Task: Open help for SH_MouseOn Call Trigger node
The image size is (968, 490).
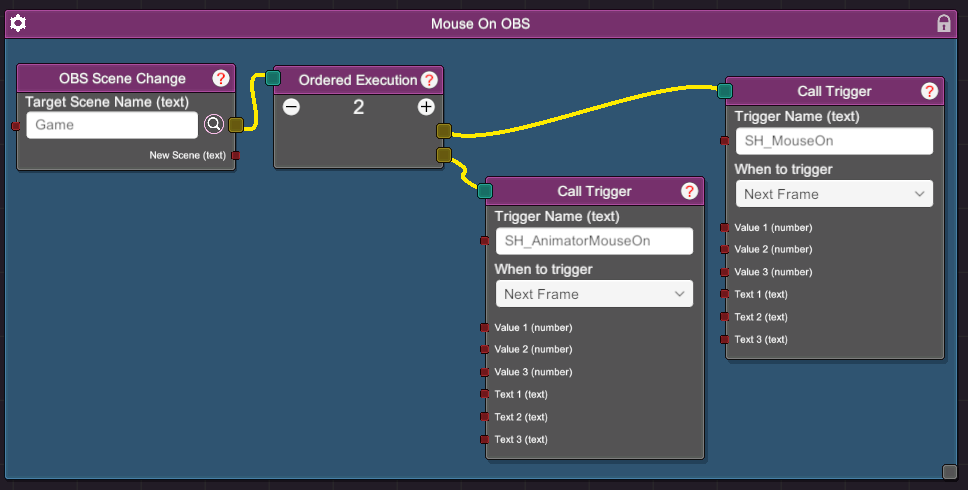Action: (929, 91)
